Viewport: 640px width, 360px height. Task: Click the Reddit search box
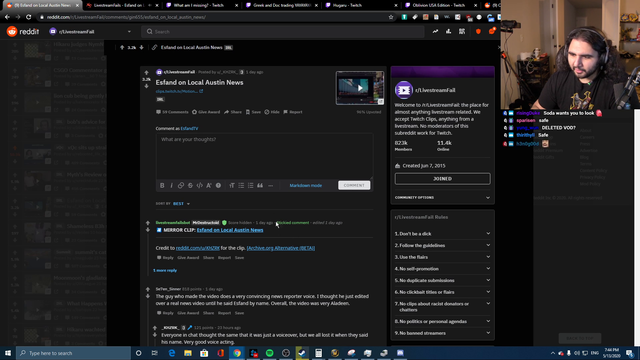(x=282, y=31)
